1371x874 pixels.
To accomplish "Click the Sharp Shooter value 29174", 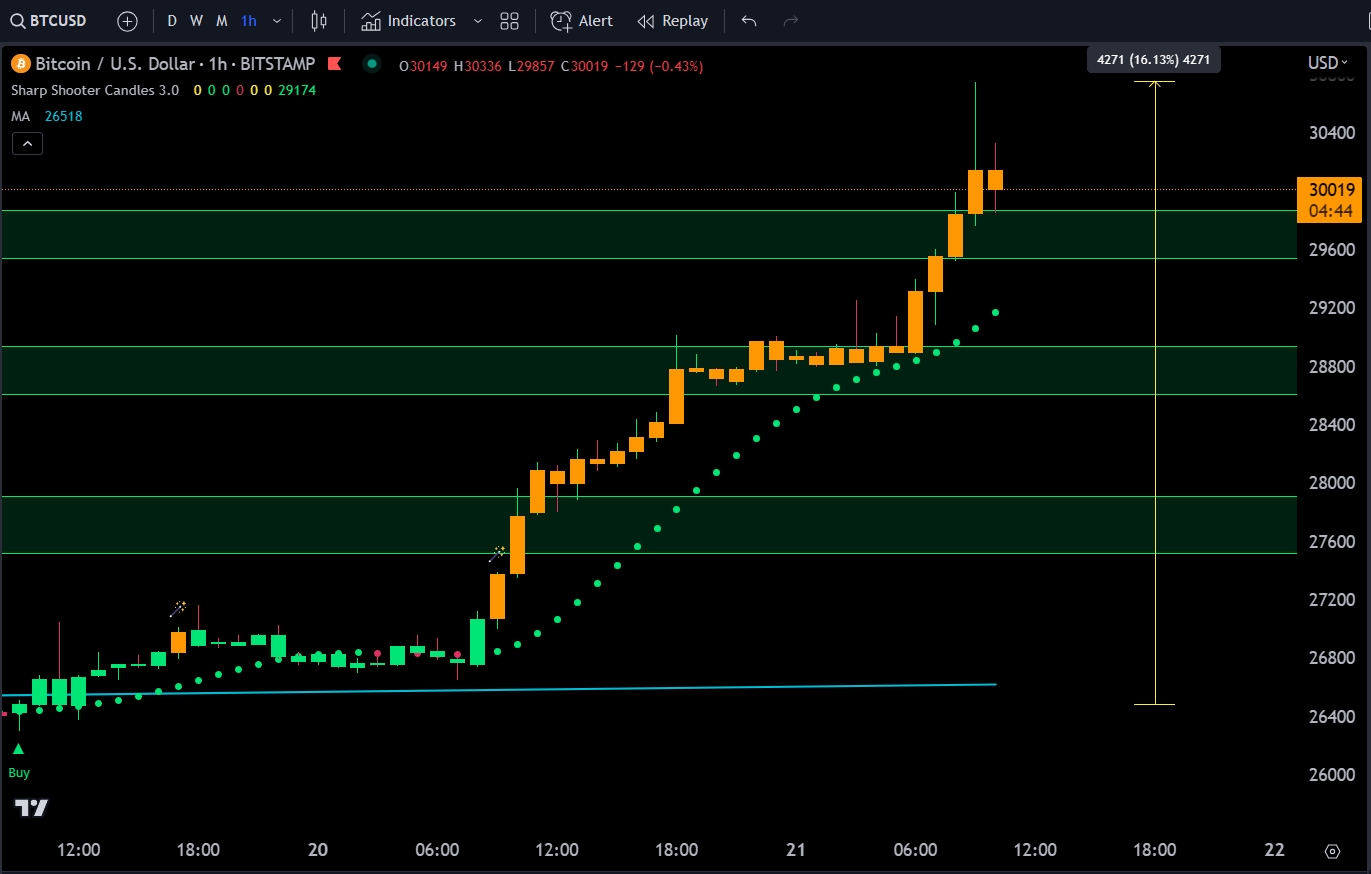I will coord(298,90).
